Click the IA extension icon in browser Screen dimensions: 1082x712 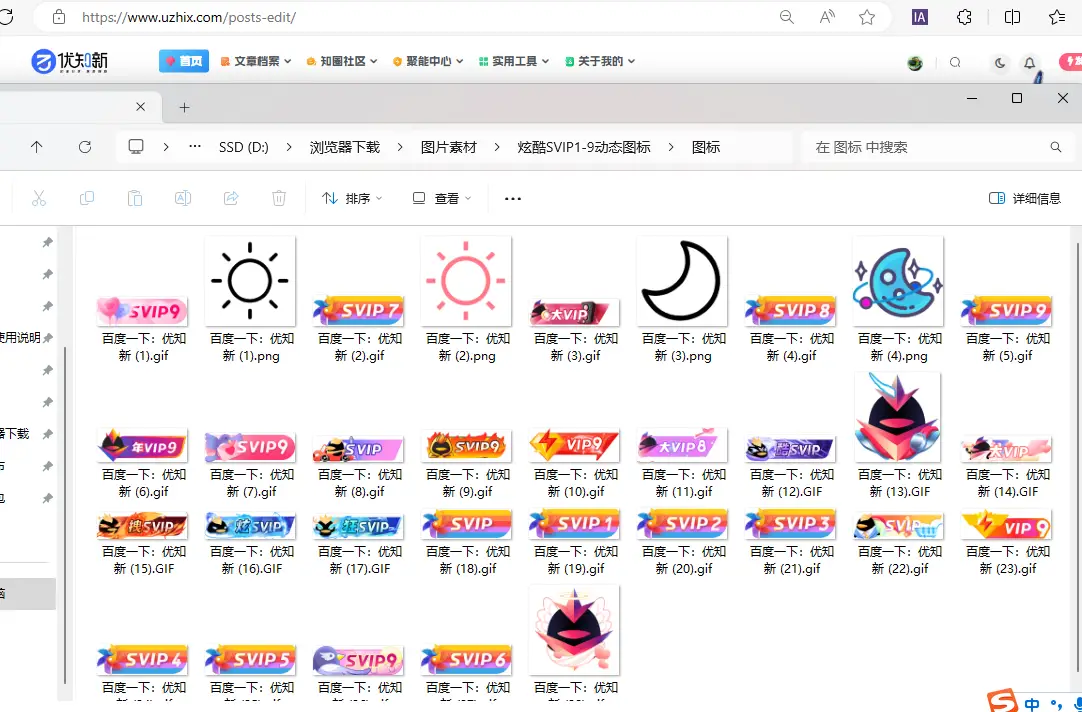click(x=919, y=17)
